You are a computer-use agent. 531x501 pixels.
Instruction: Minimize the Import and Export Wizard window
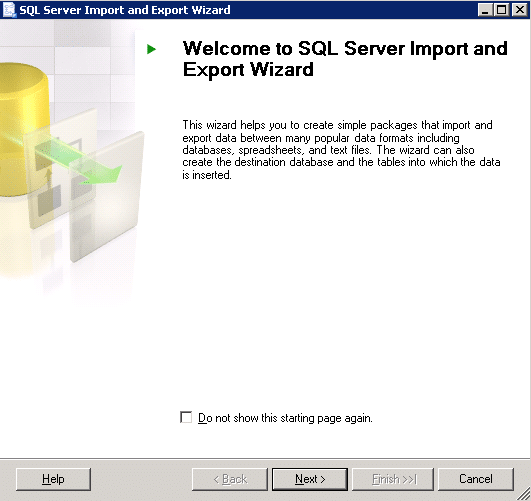click(485, 10)
